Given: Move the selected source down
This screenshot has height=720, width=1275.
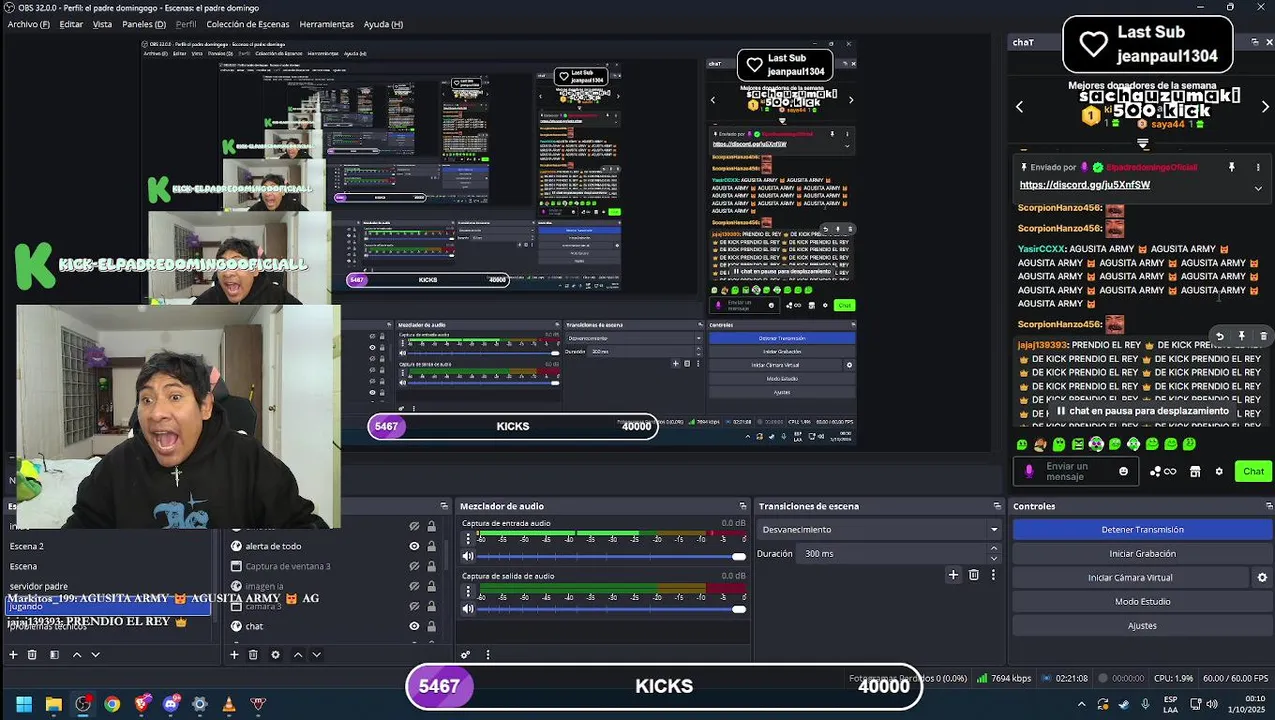Looking at the screenshot, I should (317, 655).
